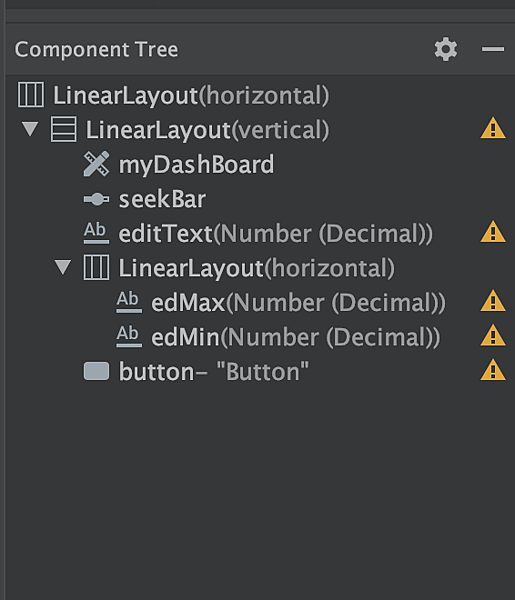Open Component Tree settings gear

pyautogui.click(x=446, y=49)
